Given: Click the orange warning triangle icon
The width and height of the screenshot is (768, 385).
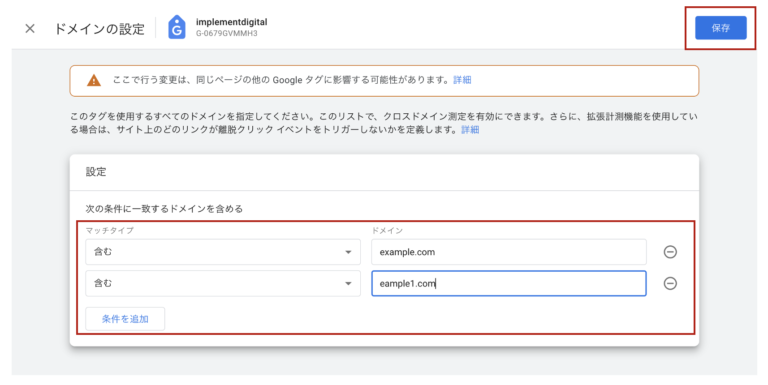Looking at the screenshot, I should click(94, 80).
